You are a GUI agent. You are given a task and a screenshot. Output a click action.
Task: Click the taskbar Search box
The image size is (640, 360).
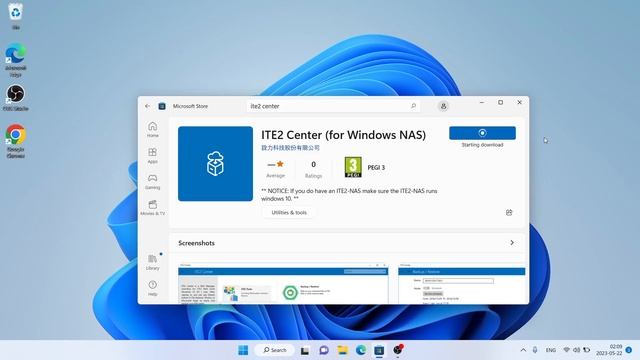click(274, 350)
